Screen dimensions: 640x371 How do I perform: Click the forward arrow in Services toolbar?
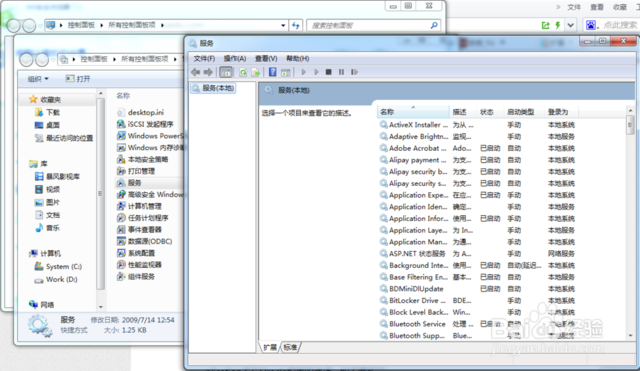[208, 72]
